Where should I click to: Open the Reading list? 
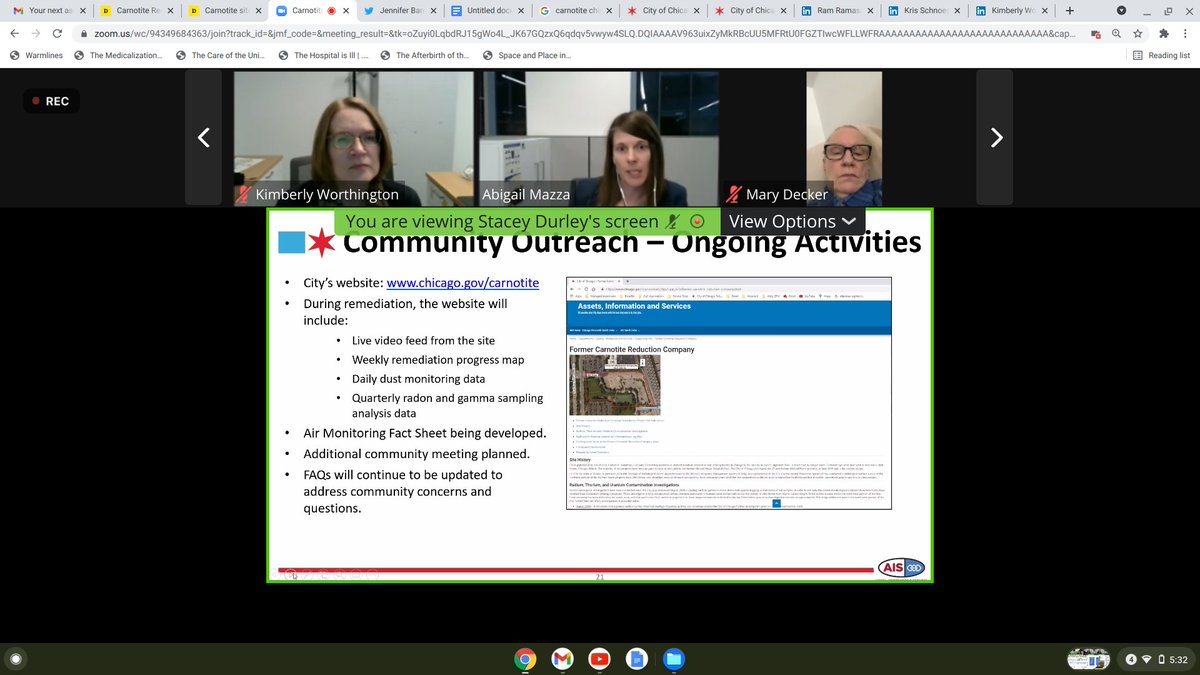pos(1161,55)
